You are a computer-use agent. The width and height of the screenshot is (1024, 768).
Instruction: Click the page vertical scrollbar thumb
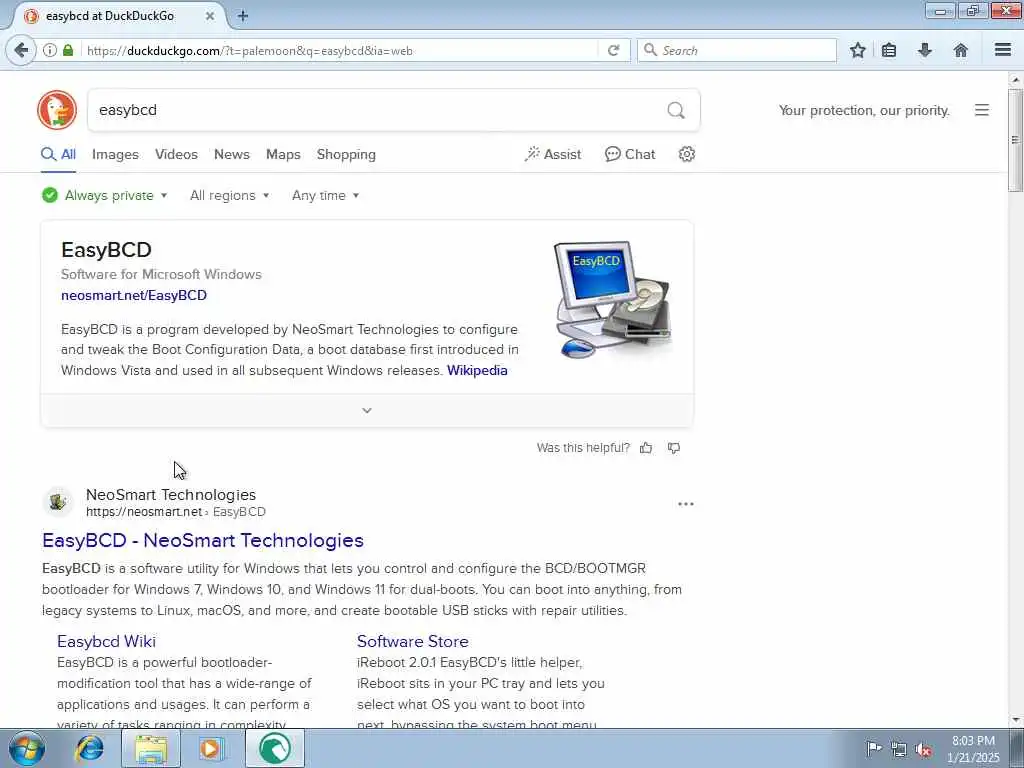tap(1015, 140)
